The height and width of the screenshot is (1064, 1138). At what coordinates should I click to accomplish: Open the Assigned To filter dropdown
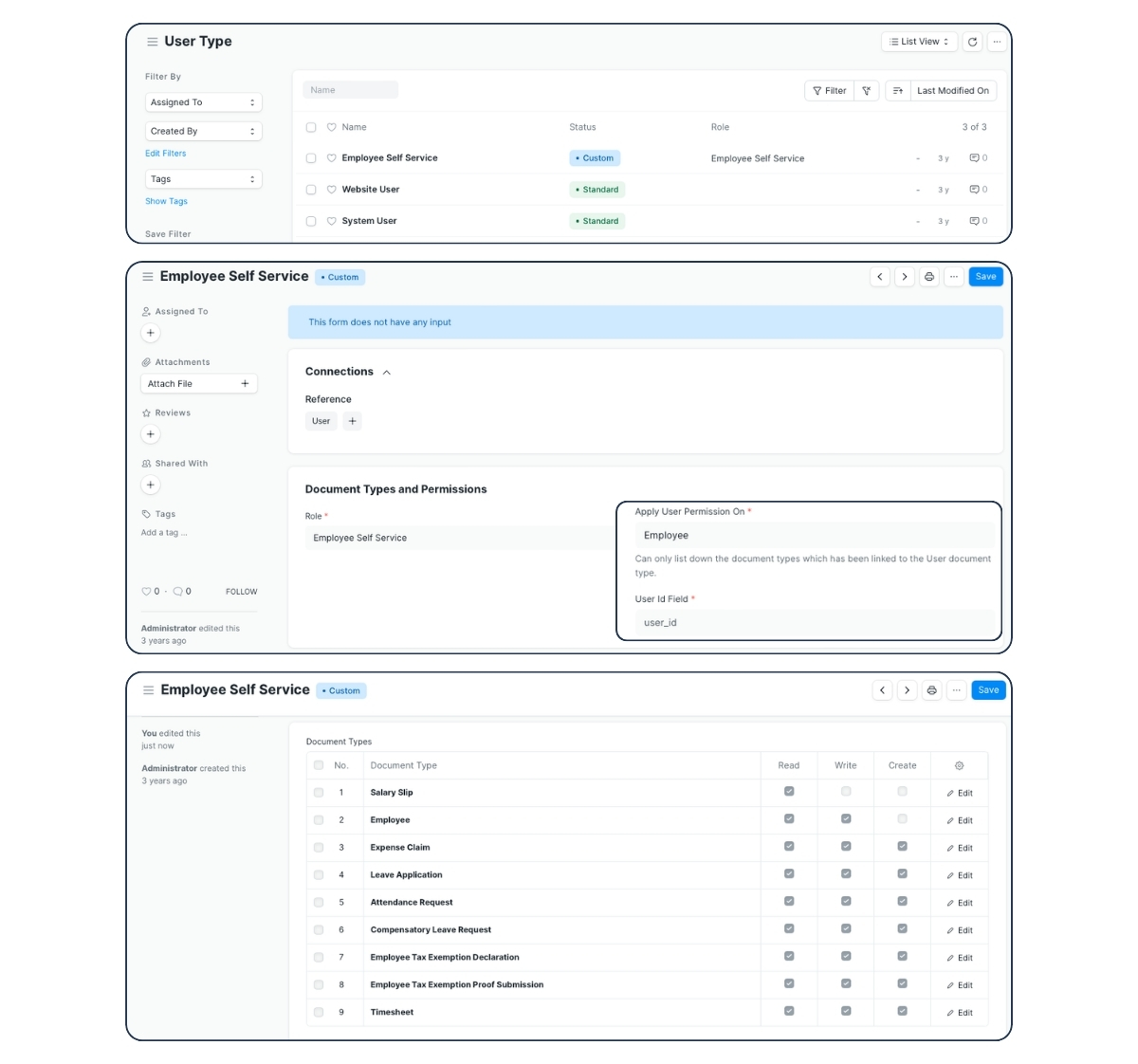(203, 102)
